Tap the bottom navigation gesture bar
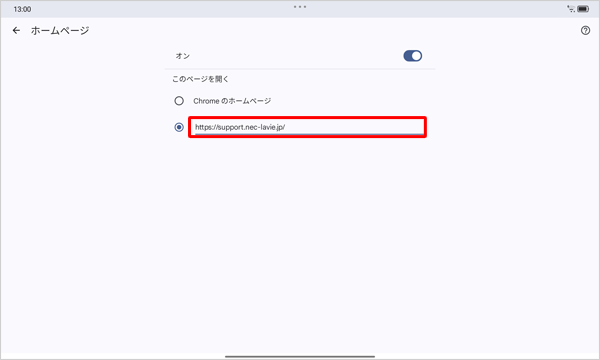 [300, 356]
